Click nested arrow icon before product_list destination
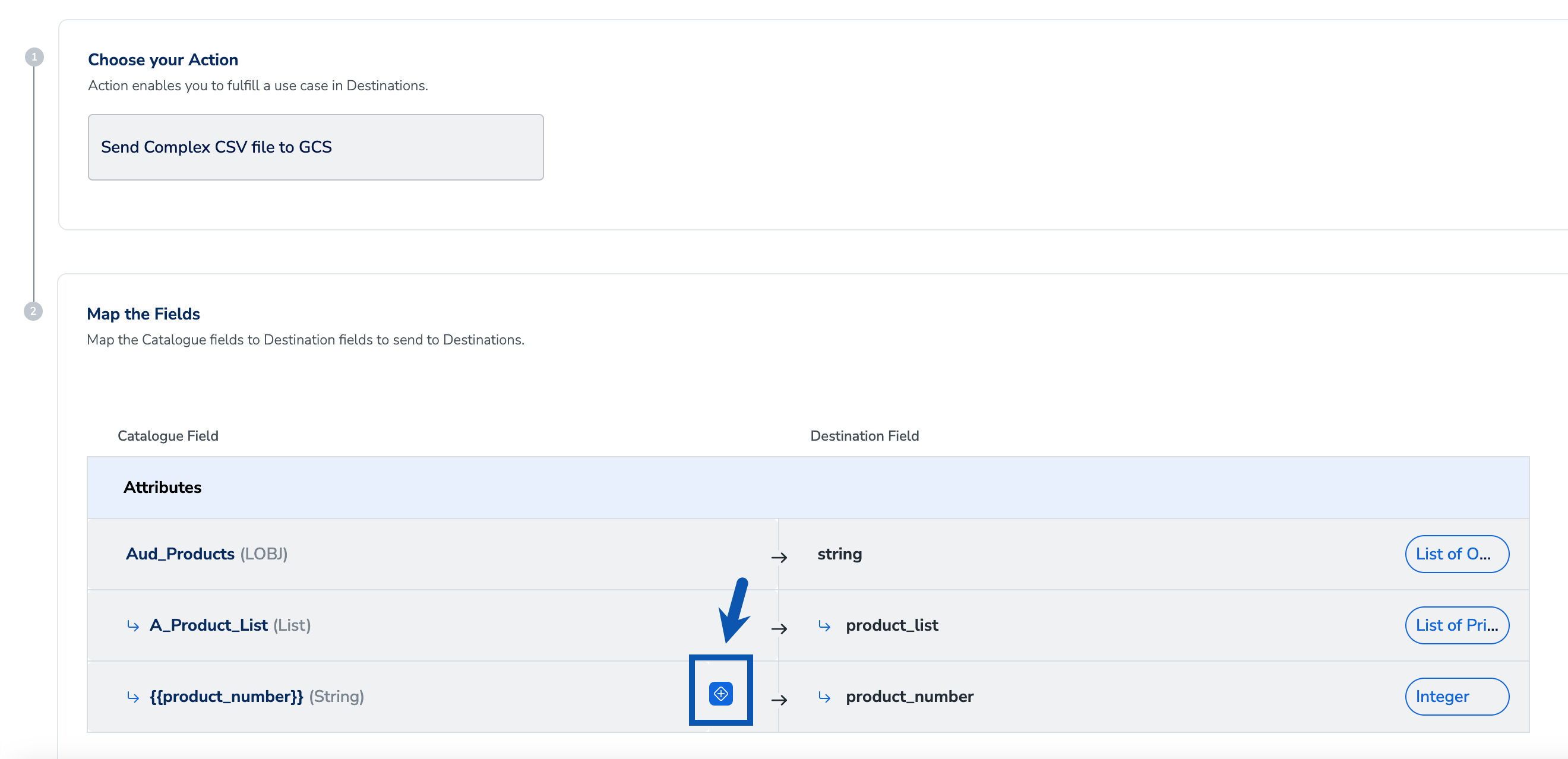This screenshot has width=1568, height=759. click(825, 625)
